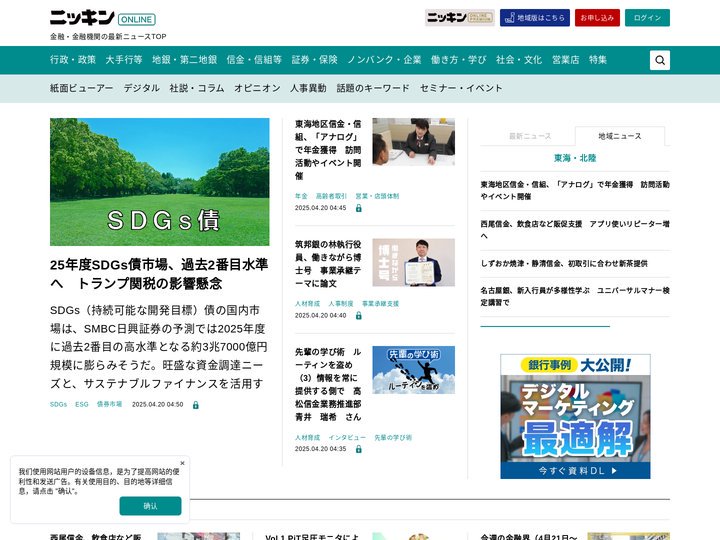
Task: Open the 信金・信組等 menu
Action: coord(254,60)
